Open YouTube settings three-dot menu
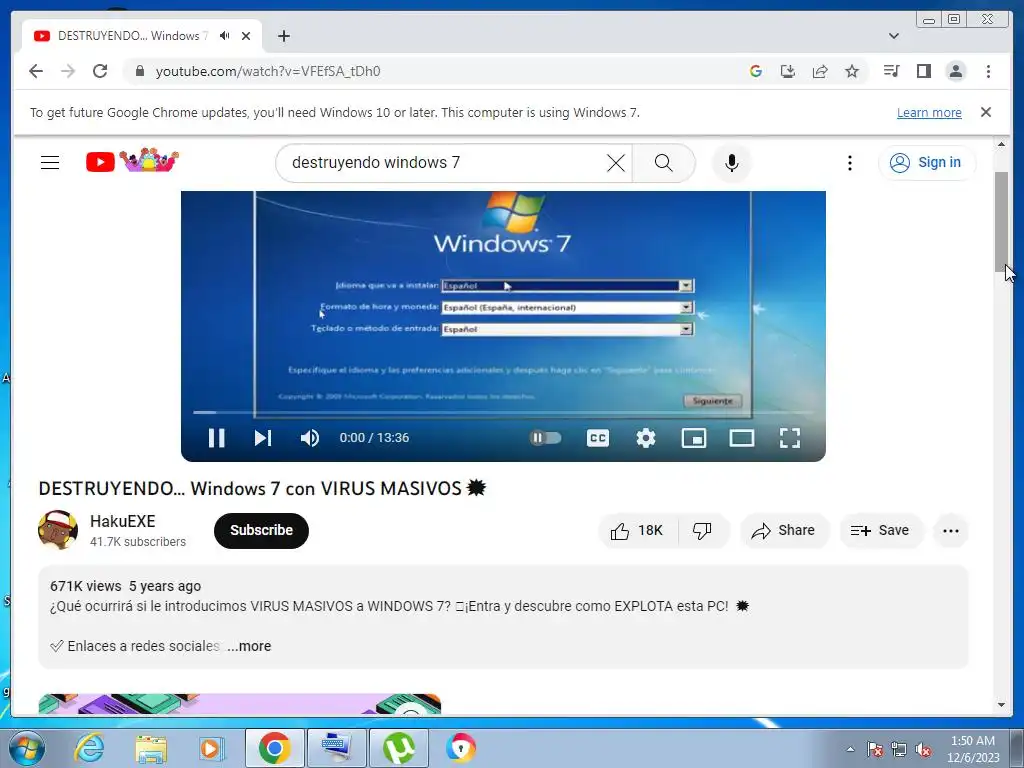Viewport: 1024px width, 768px height. pos(850,163)
